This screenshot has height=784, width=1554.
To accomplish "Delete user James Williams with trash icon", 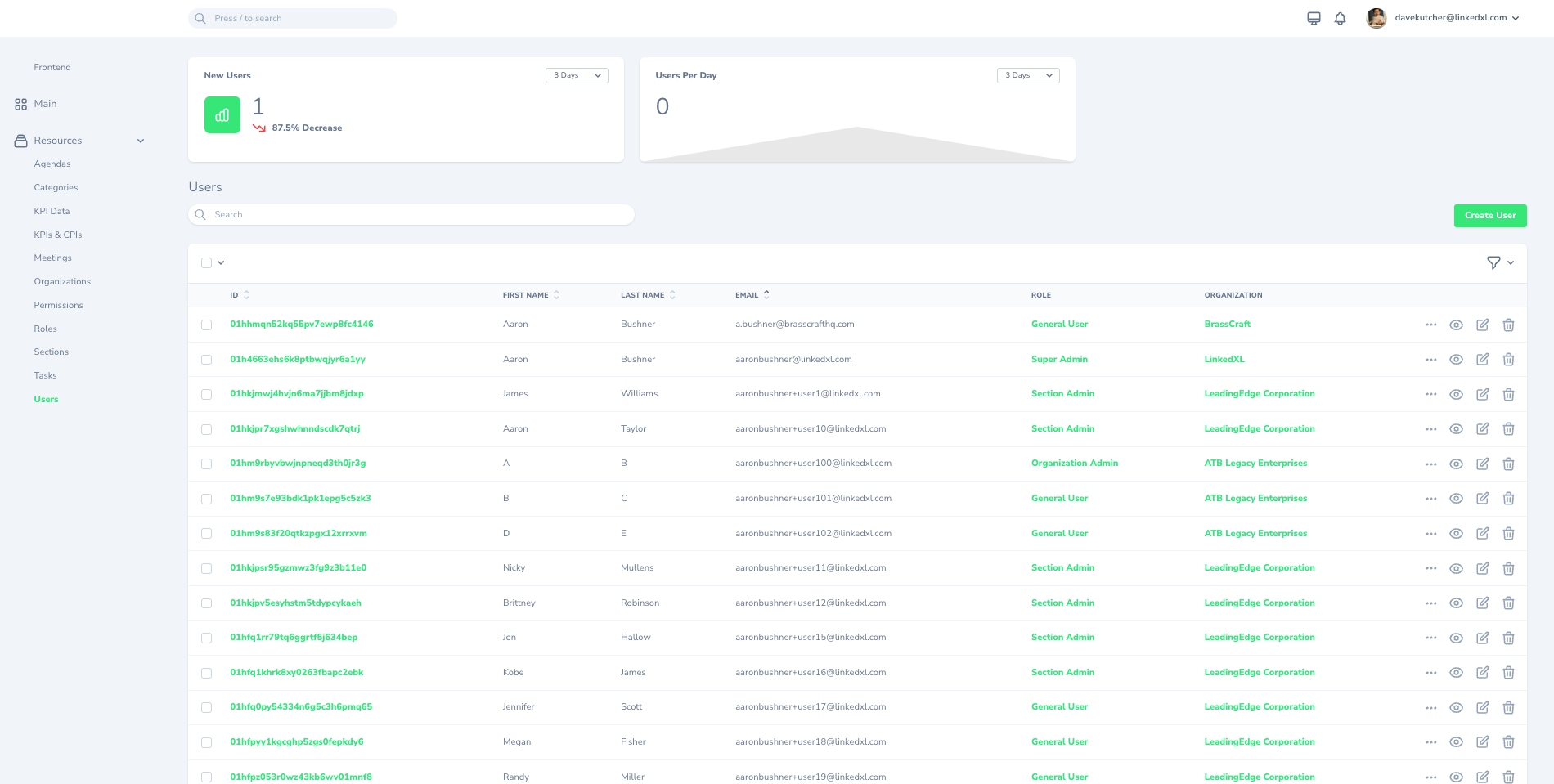I will click(1508, 394).
